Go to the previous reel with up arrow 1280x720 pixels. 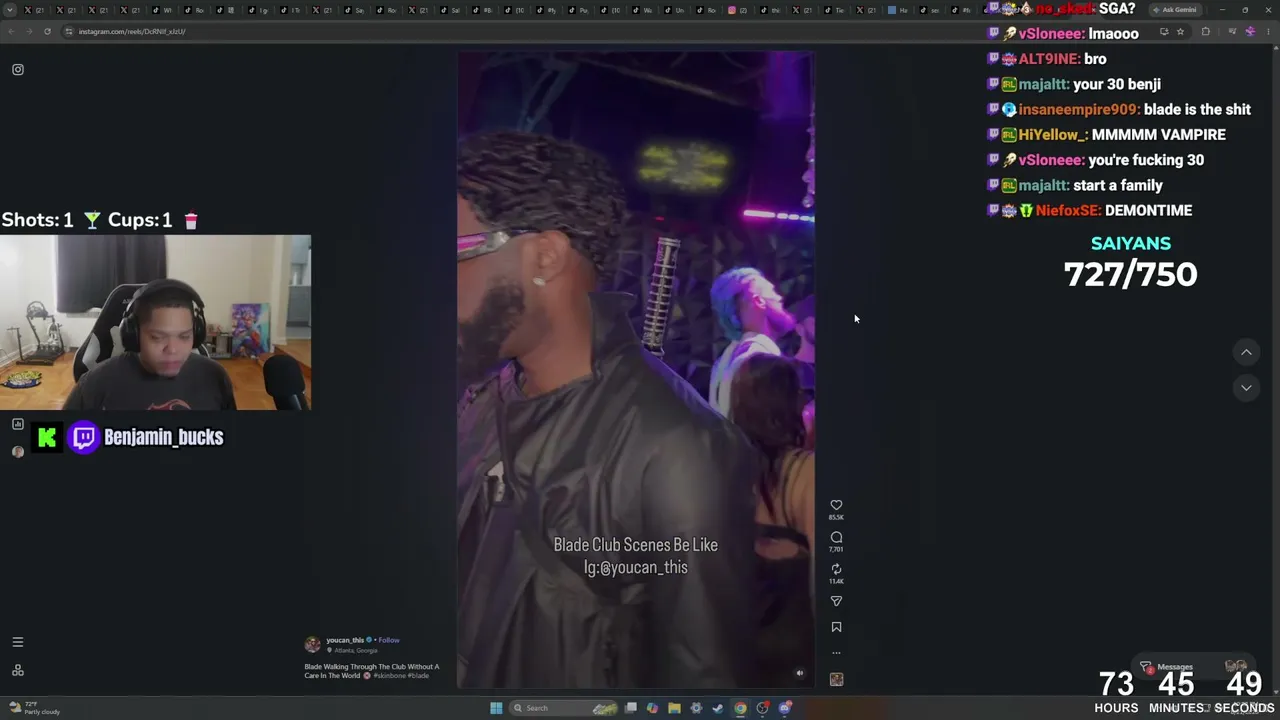1246,352
